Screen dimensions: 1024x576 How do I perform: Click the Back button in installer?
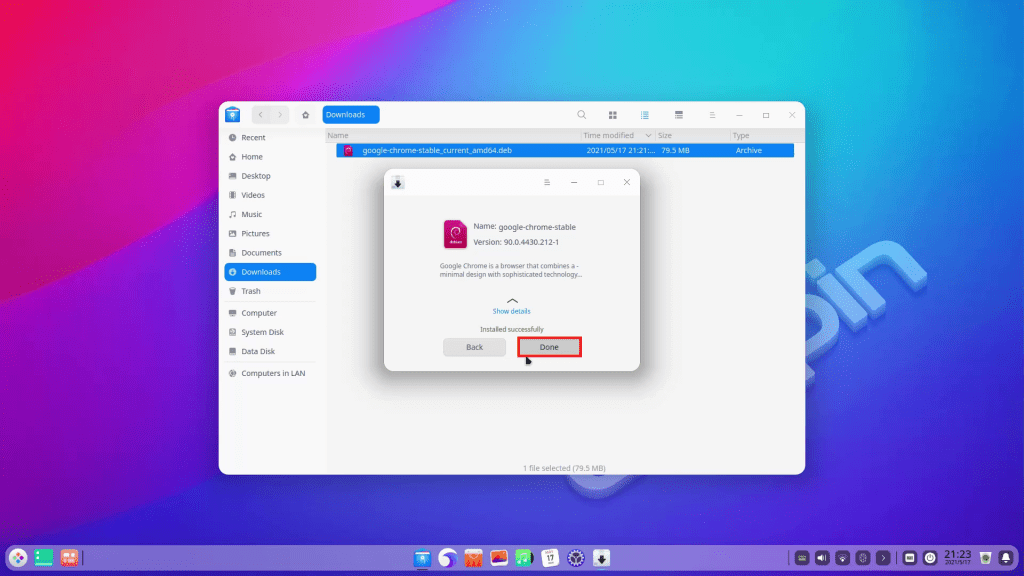point(474,347)
